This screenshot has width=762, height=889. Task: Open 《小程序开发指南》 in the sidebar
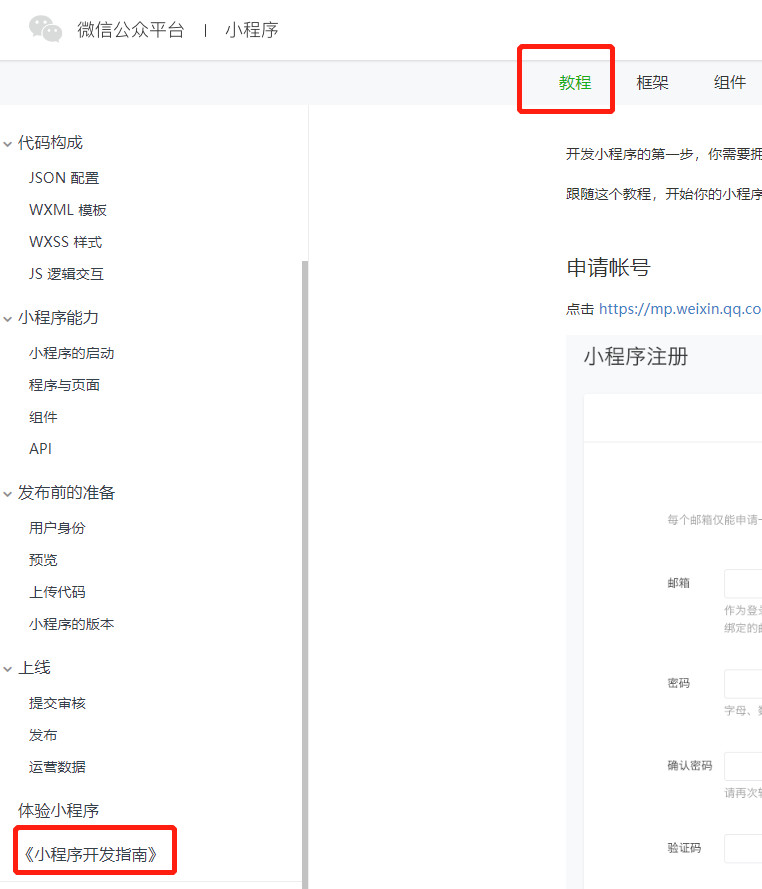pos(91,854)
